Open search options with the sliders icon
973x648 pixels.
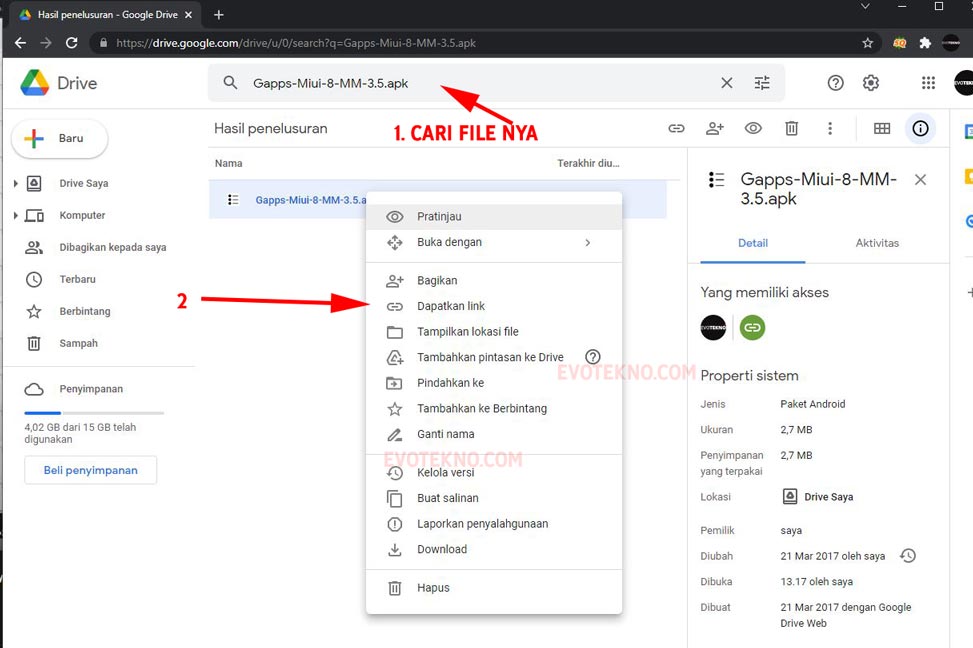pos(762,83)
